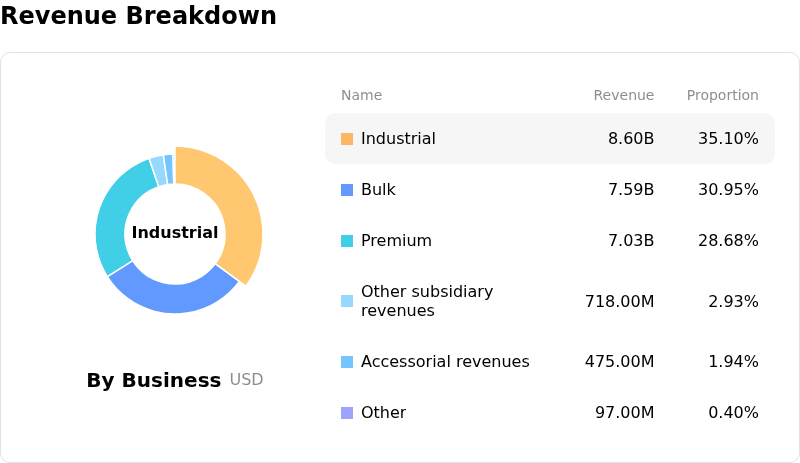Select the Industrial row in the table
Image resolution: width=800 pixels, height=463 pixels.
[x=549, y=139]
